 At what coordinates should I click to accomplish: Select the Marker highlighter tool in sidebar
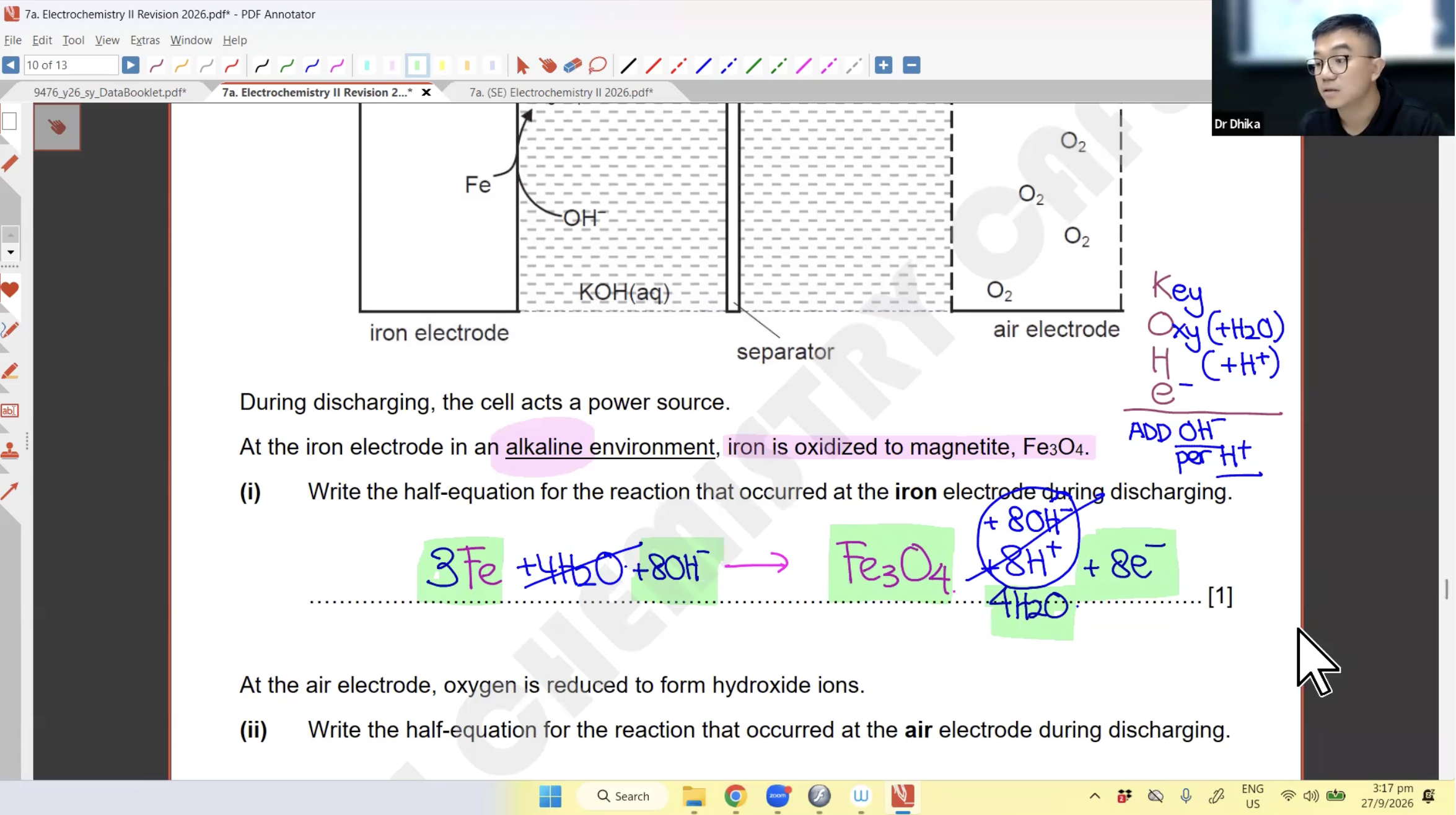(10, 371)
